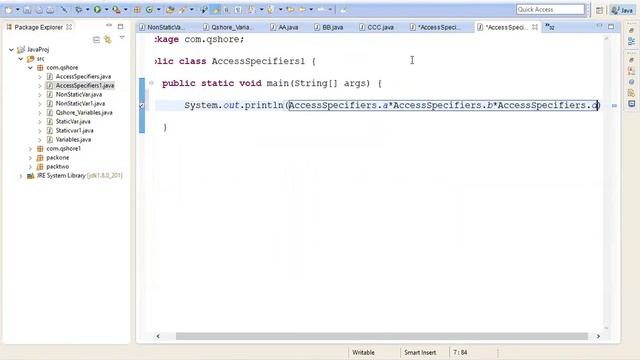
Task: Switch to the Java perspective button
Action: [622, 10]
